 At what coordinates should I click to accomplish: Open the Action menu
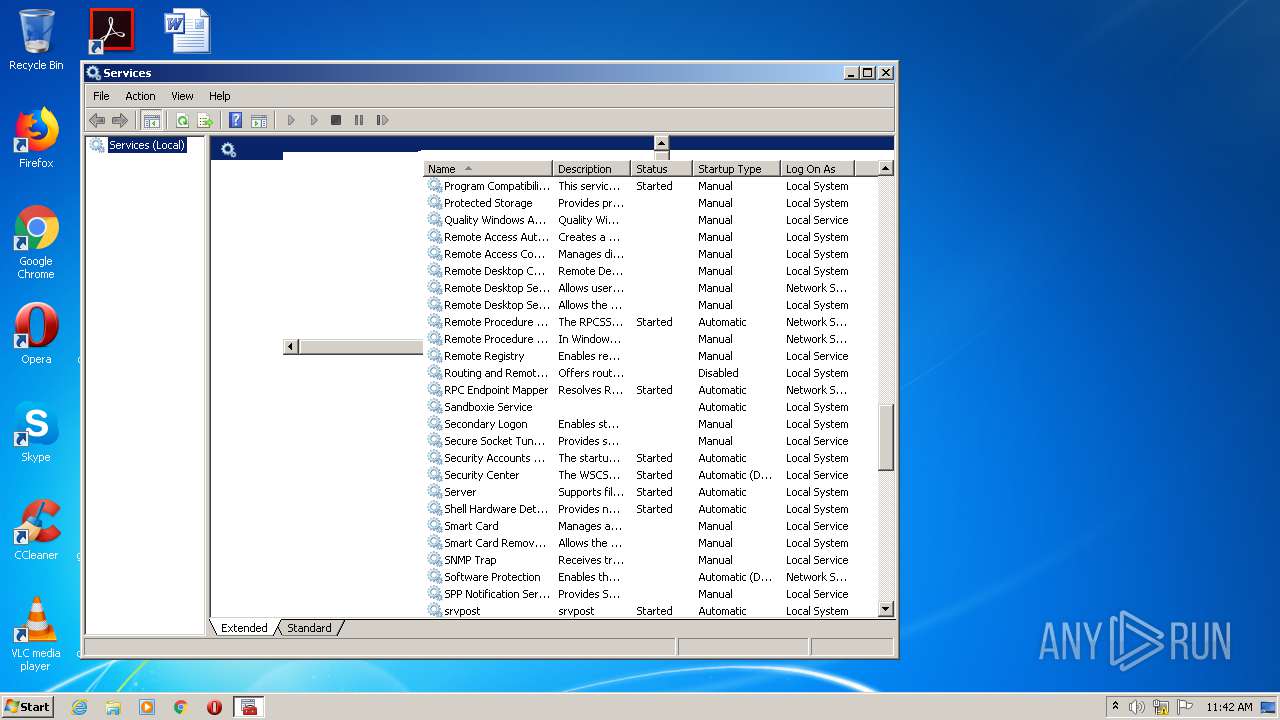[x=140, y=96]
